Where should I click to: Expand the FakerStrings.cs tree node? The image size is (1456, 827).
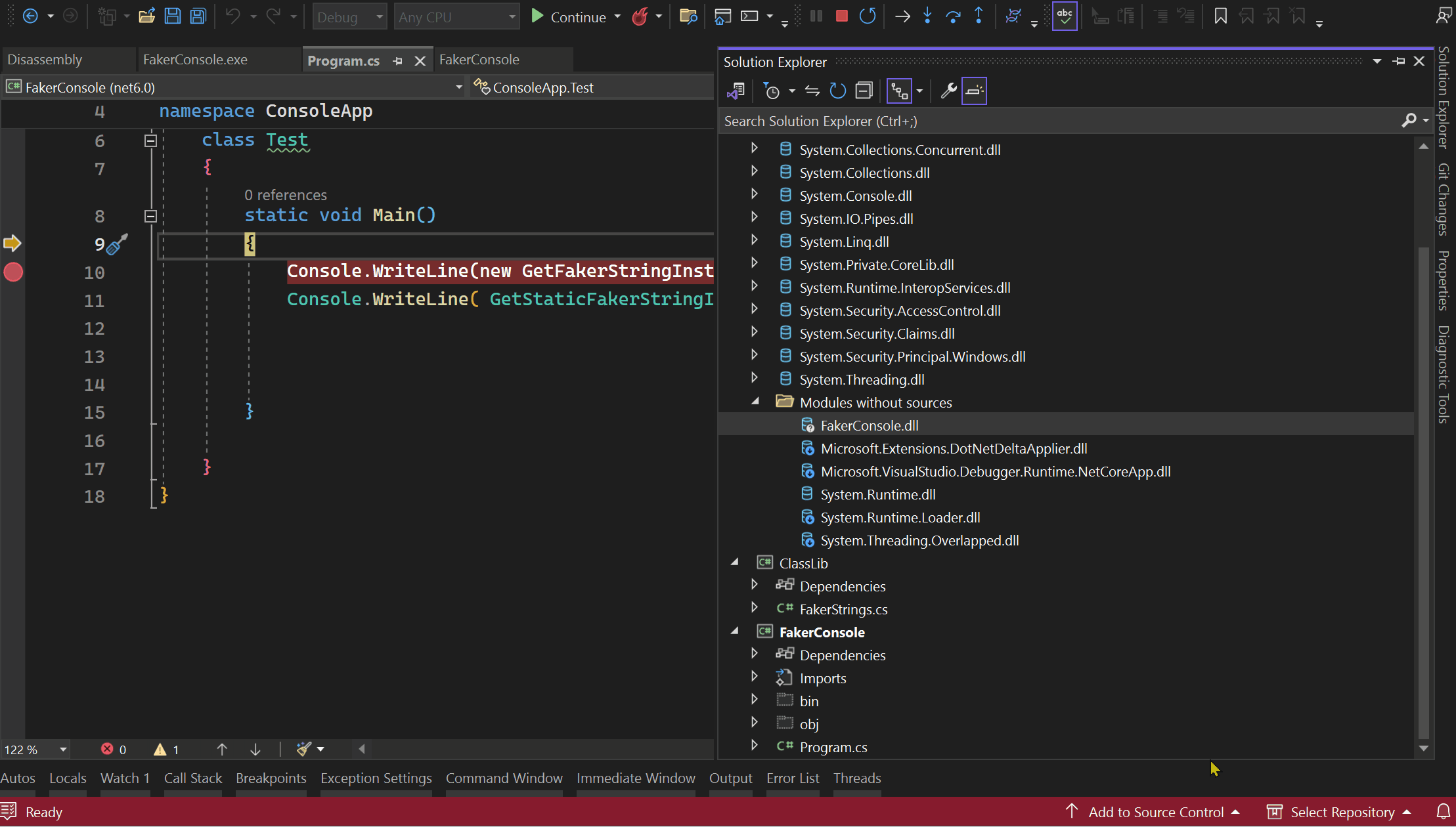point(755,608)
